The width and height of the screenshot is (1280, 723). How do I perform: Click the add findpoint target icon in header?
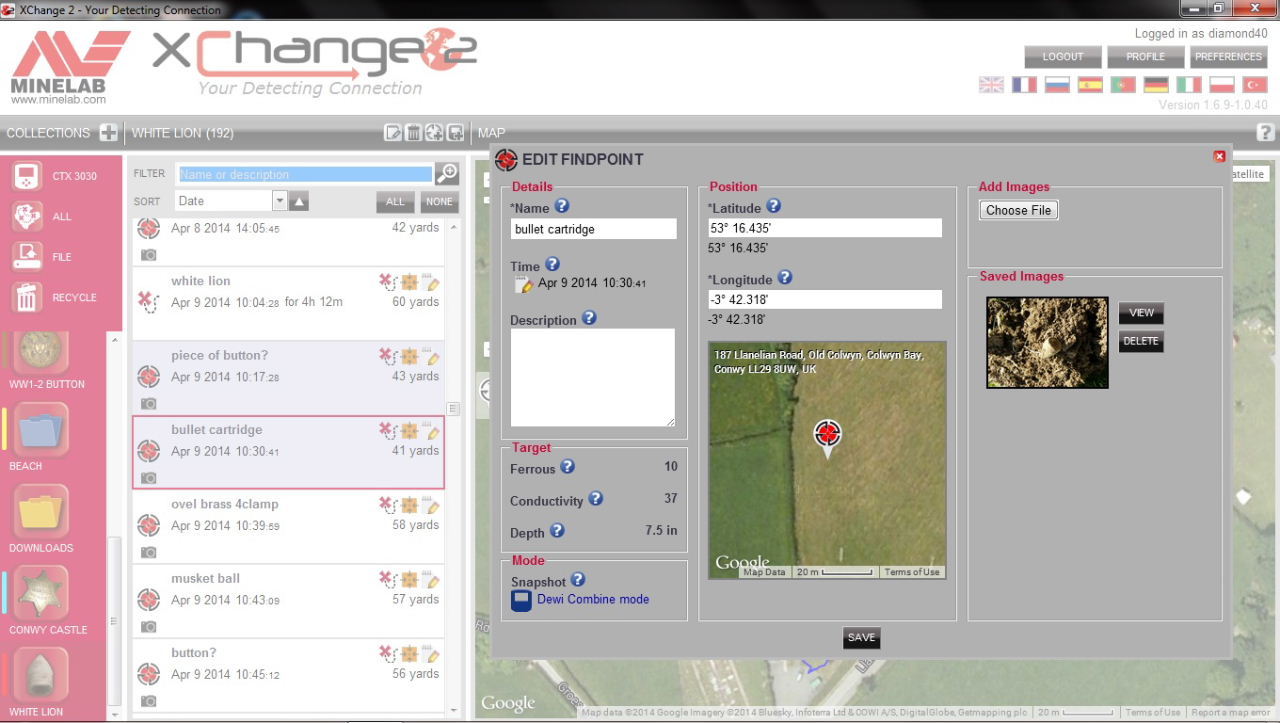point(434,133)
